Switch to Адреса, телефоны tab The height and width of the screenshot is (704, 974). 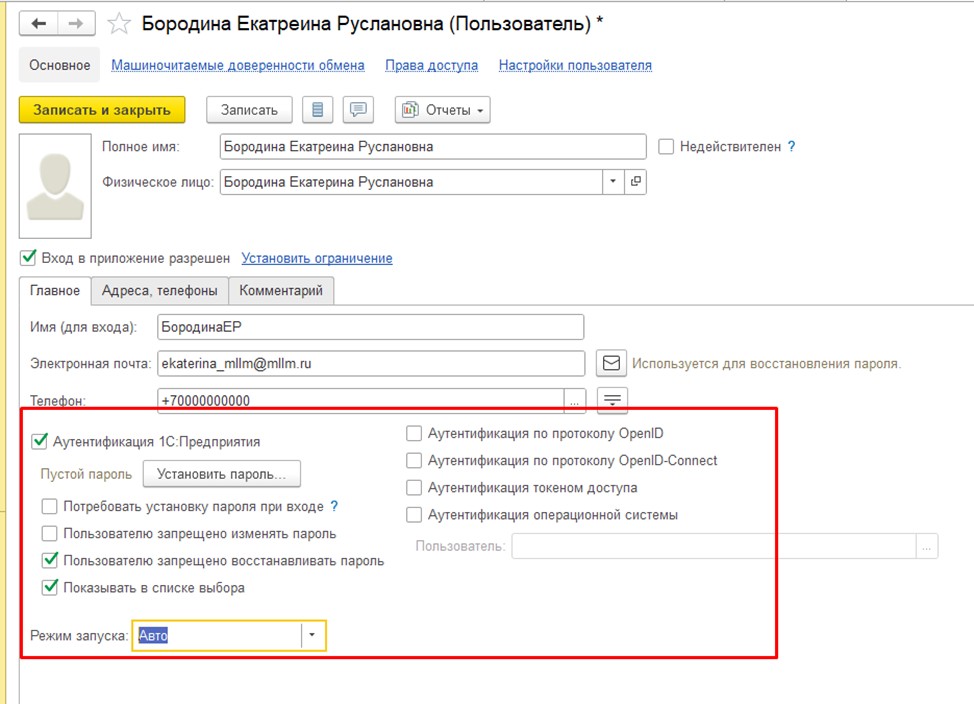(x=160, y=290)
